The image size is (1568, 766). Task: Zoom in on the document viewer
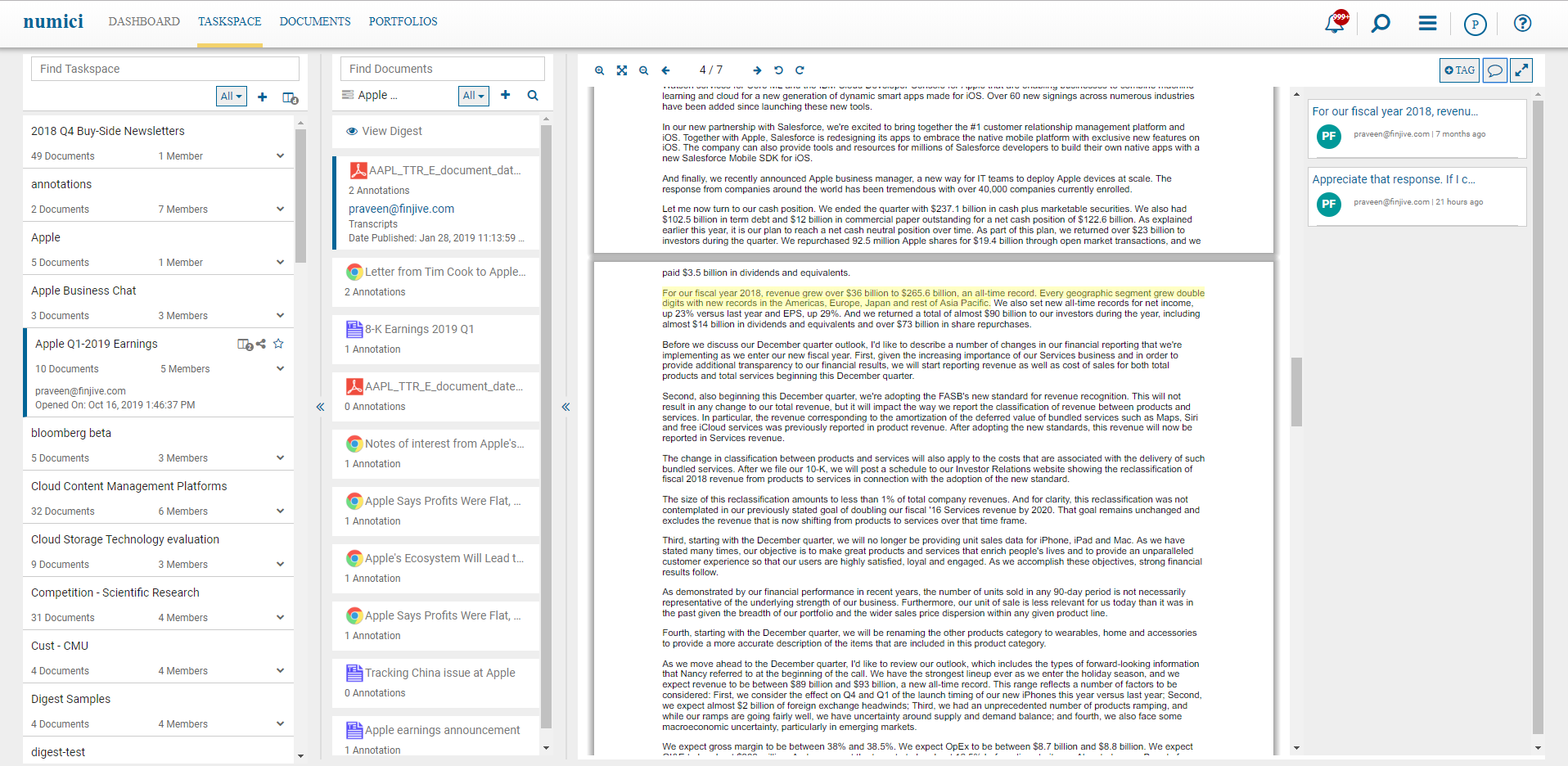600,70
